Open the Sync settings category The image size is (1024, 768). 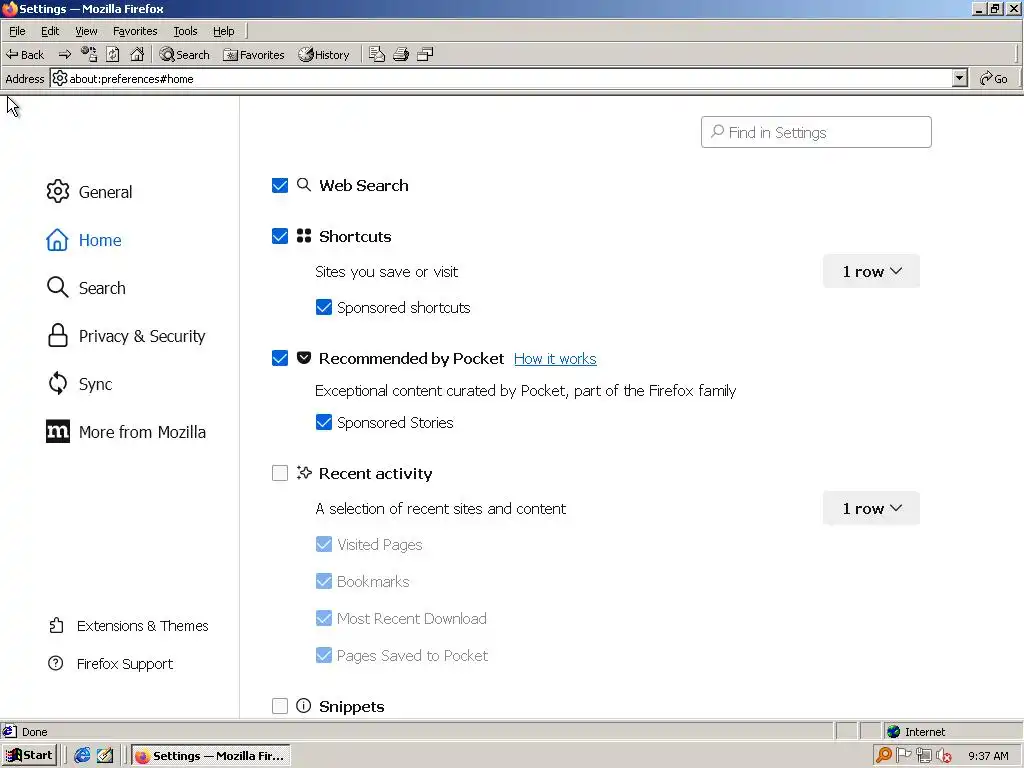coord(80,384)
